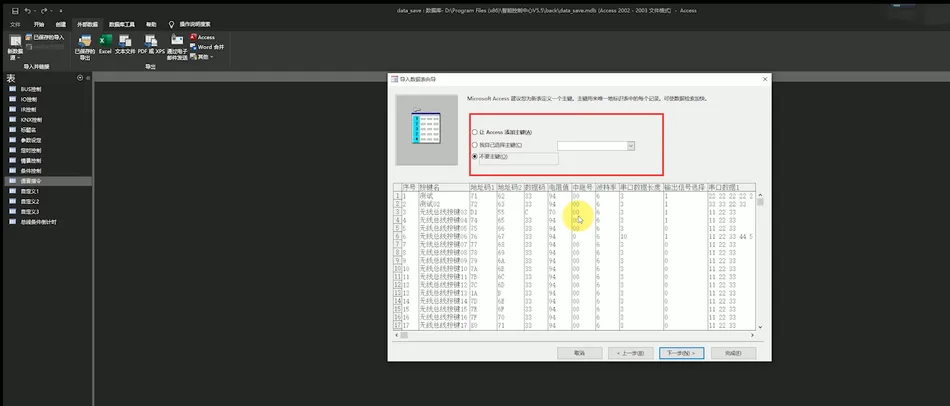Open the KNX控制 table
The height and width of the screenshot is (406, 950).
[x=31, y=120]
